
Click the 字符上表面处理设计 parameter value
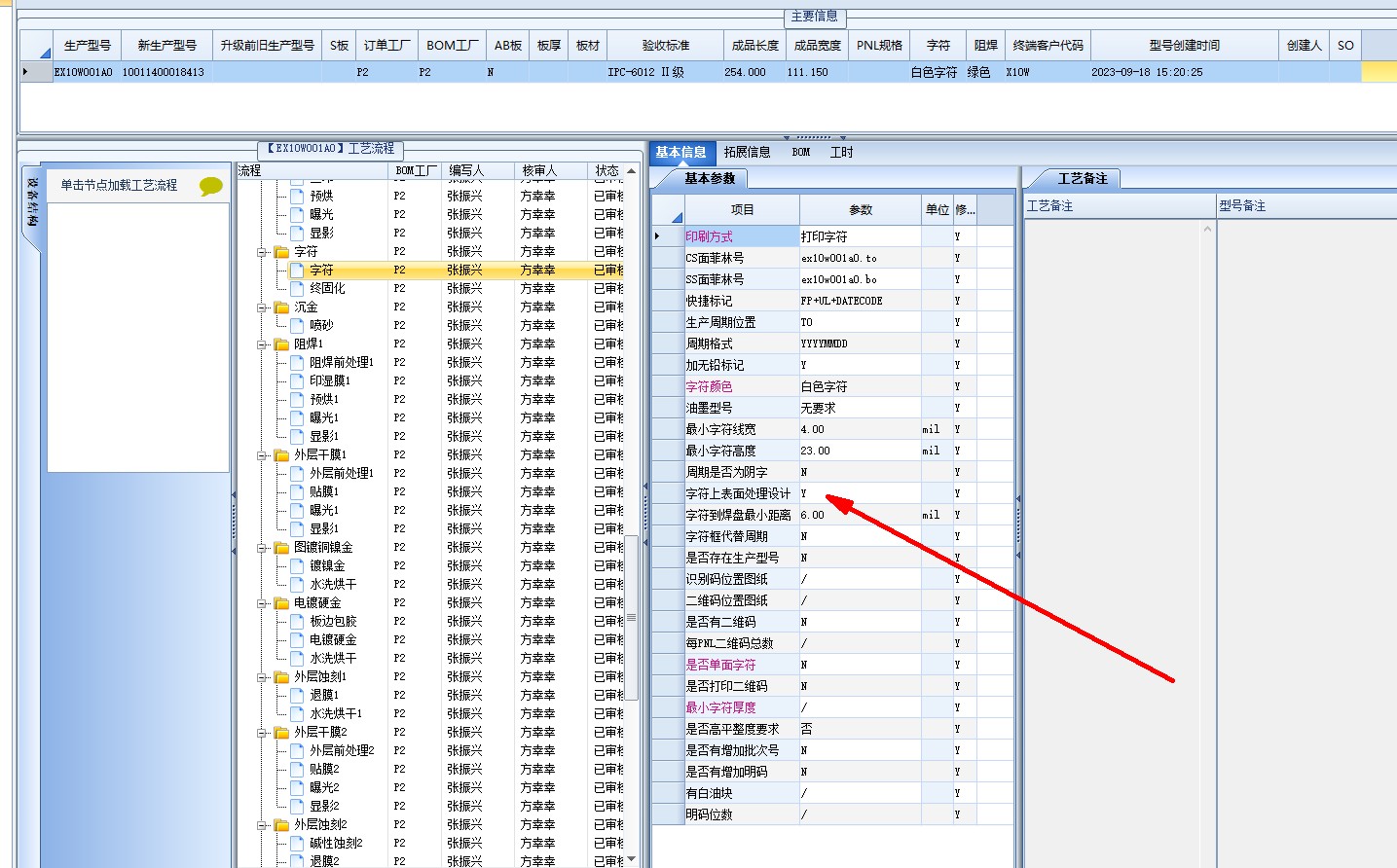pyautogui.click(x=860, y=493)
